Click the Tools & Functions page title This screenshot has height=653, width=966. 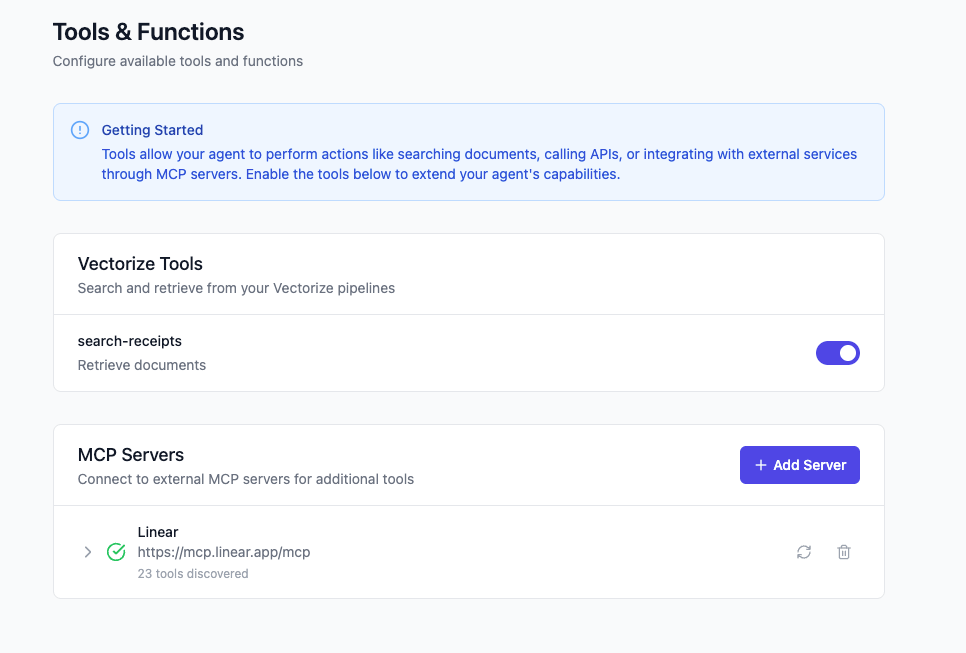point(148,32)
